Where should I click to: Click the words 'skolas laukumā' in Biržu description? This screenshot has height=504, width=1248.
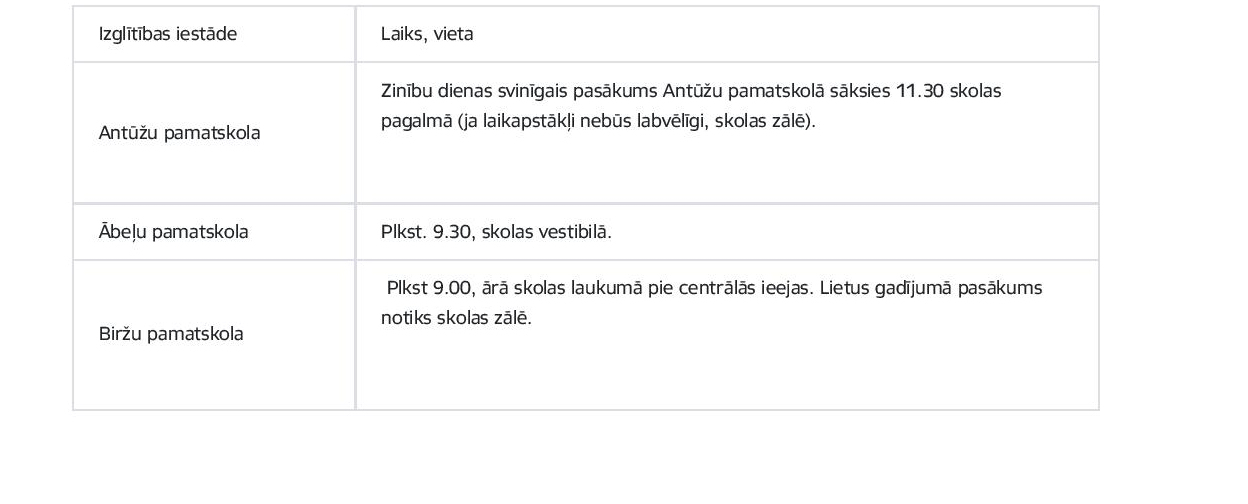572,288
